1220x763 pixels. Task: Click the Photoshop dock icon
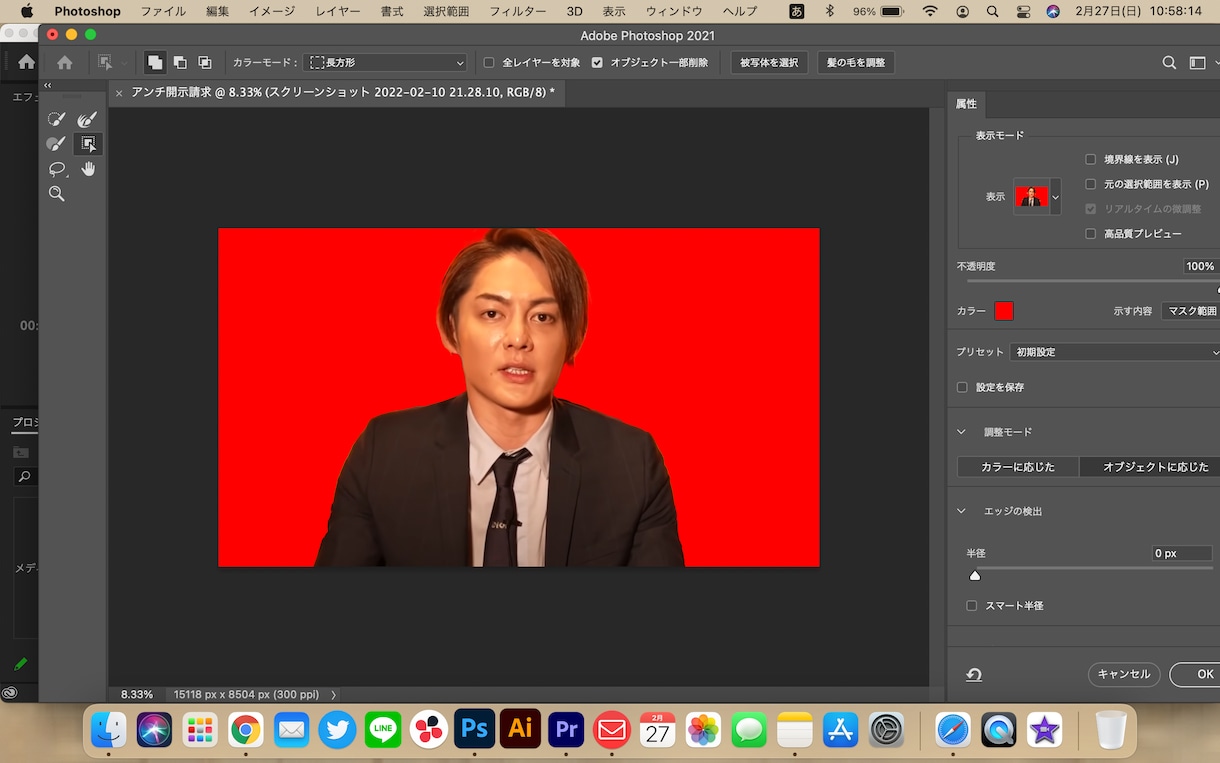474,729
